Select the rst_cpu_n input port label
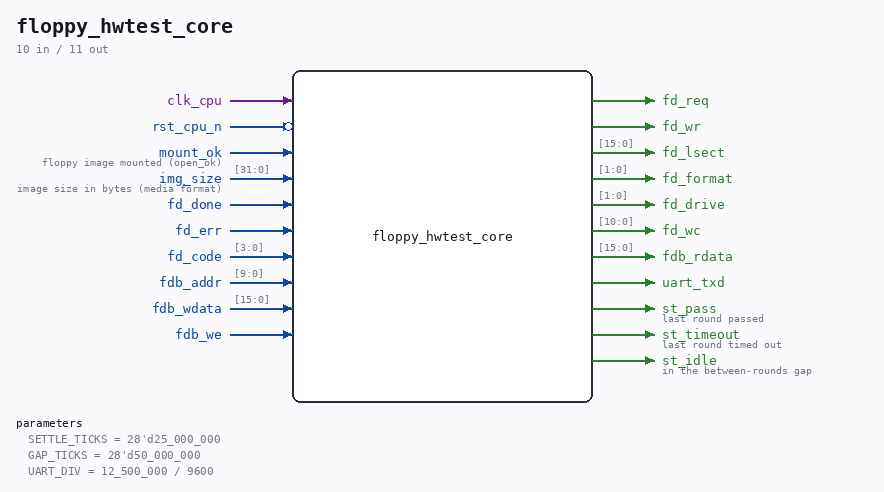 (x=187, y=127)
